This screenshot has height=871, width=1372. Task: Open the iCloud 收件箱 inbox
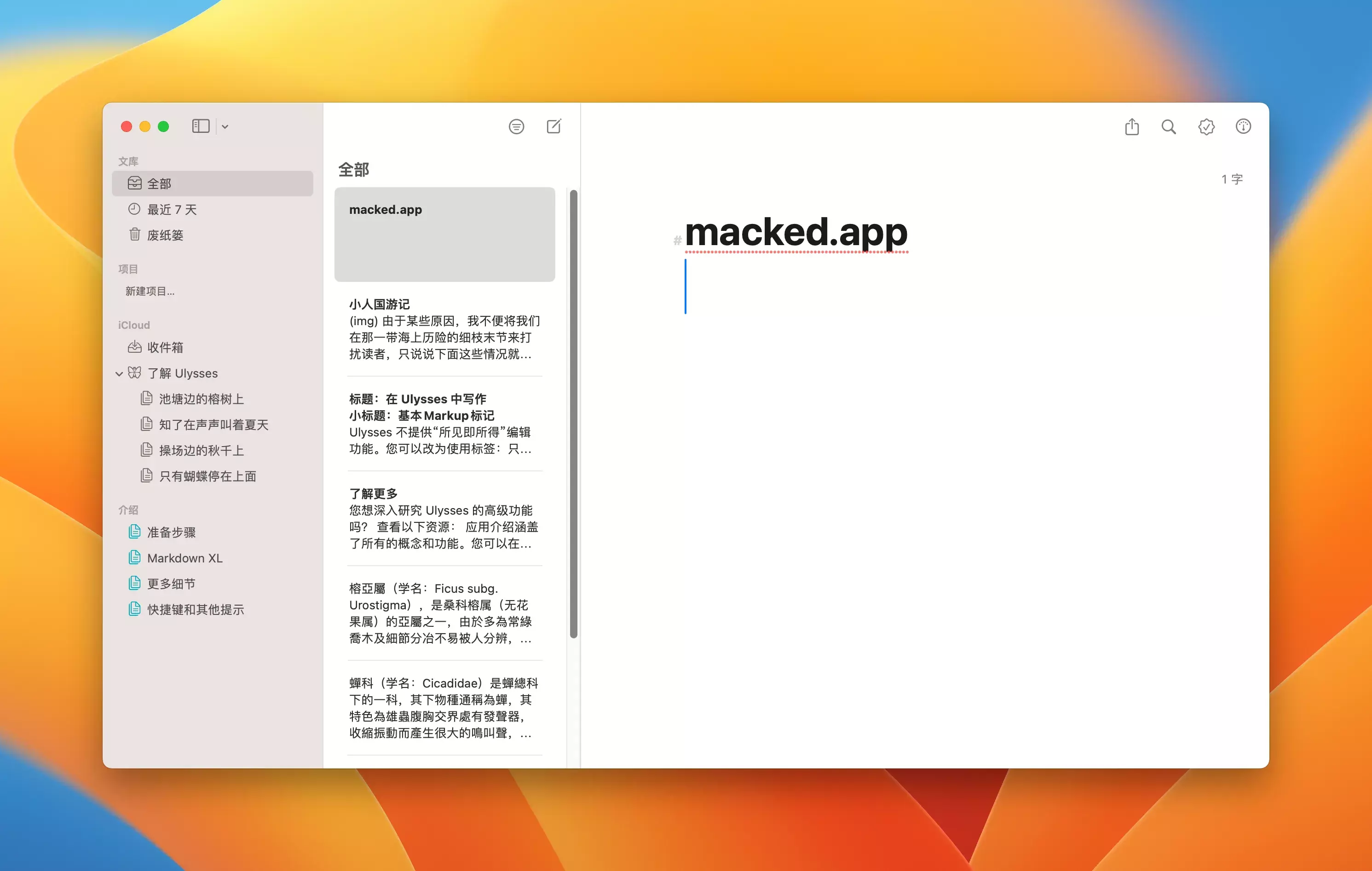point(165,348)
